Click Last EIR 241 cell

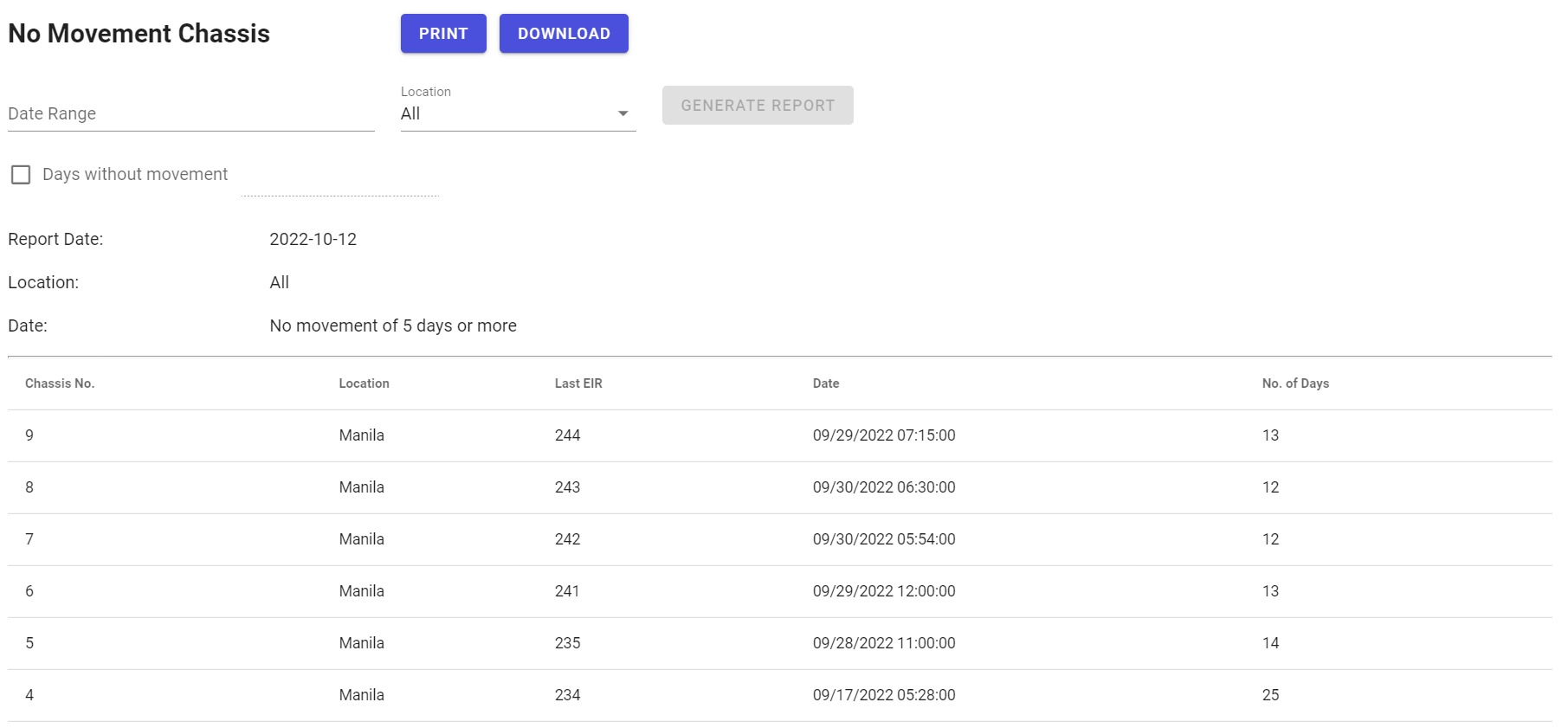567,591
